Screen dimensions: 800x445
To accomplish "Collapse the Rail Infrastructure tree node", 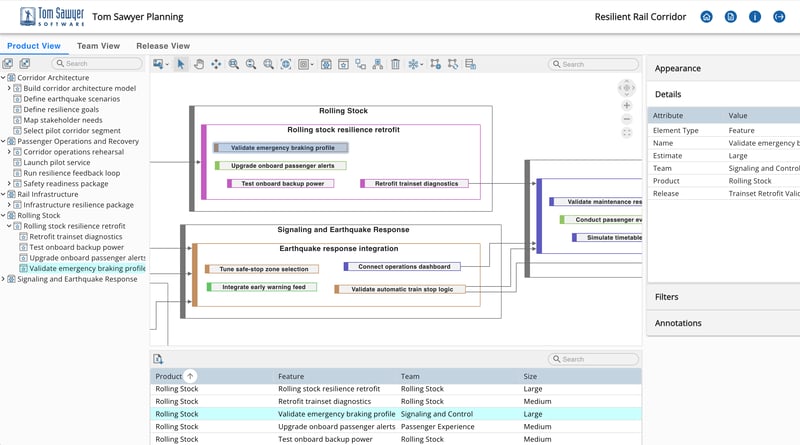I will tap(3, 194).
